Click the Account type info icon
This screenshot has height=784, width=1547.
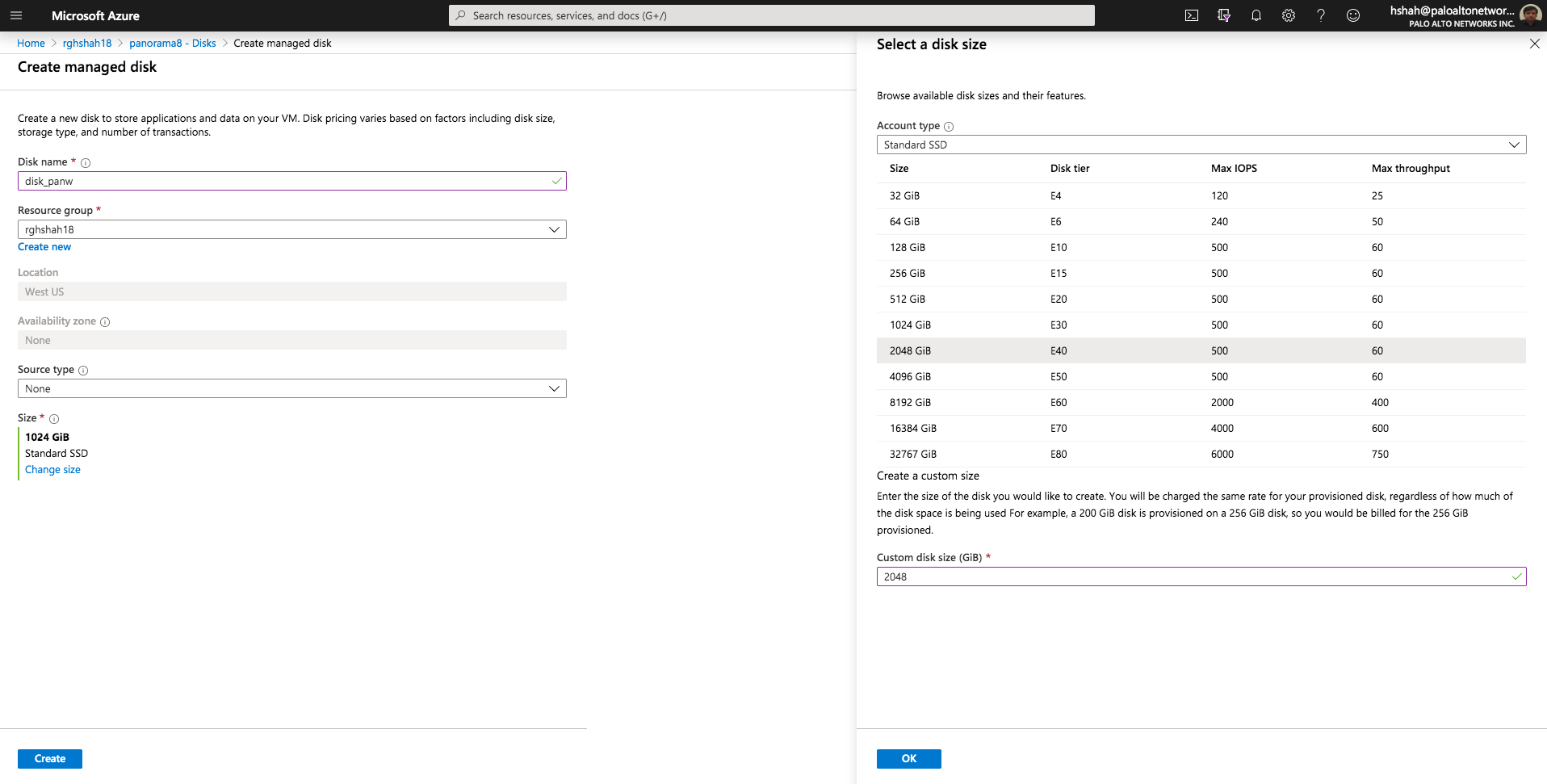[x=949, y=127]
